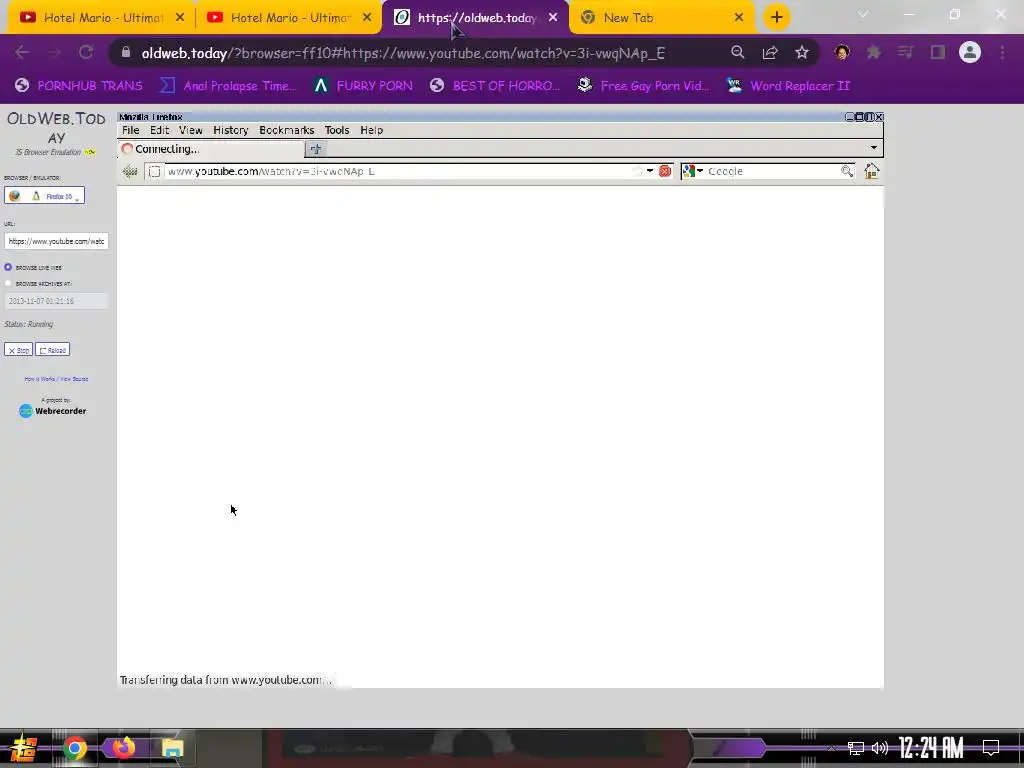
Task: Show hidden system tray icons chevron
Action: [x=831, y=748]
